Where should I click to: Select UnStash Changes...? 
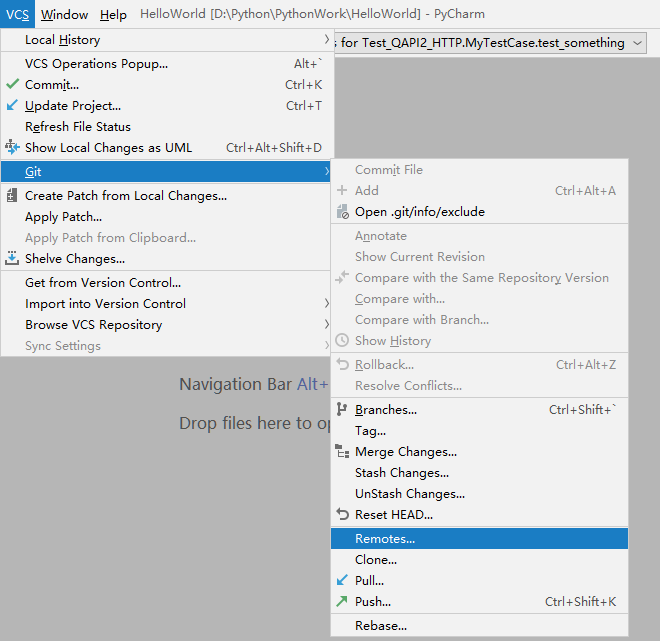tap(479, 494)
